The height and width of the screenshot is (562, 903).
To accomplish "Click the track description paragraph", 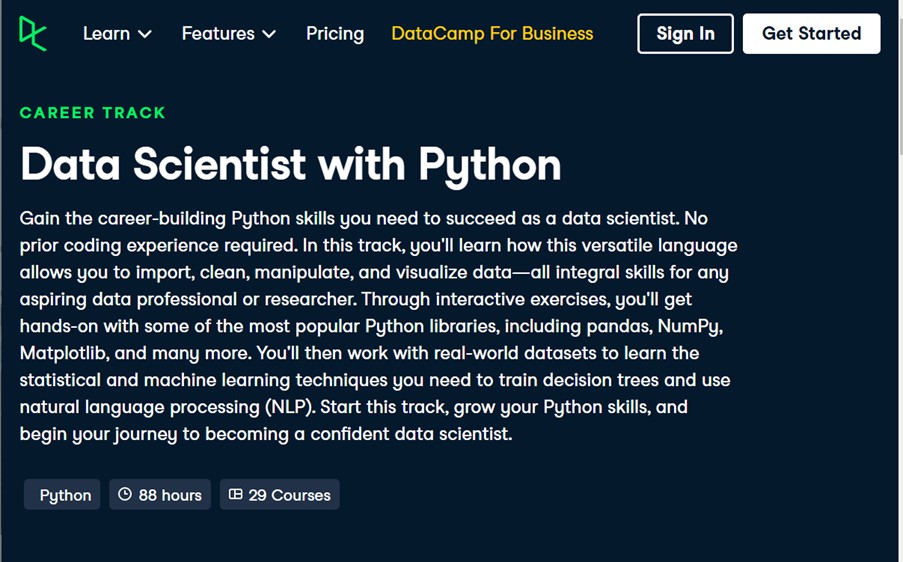I will (378, 326).
